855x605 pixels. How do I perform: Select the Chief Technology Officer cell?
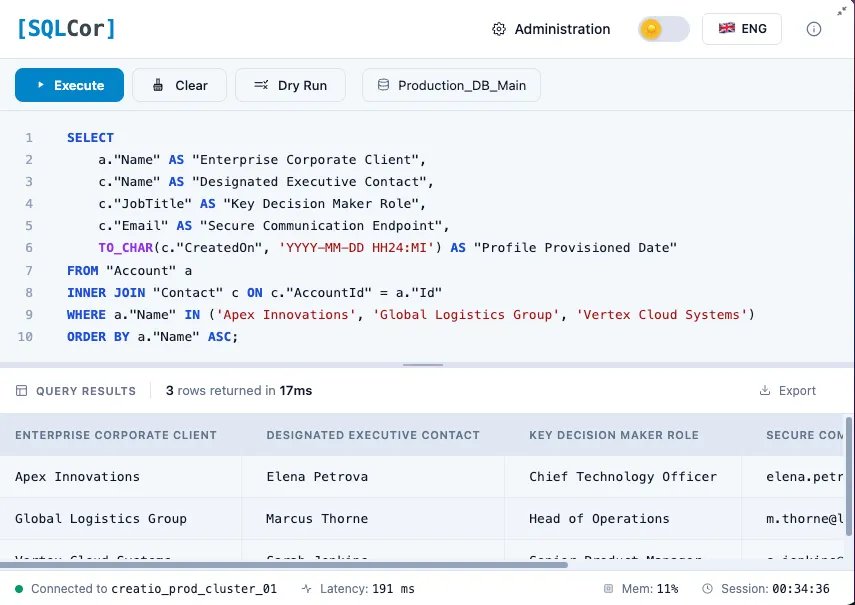click(x=623, y=476)
